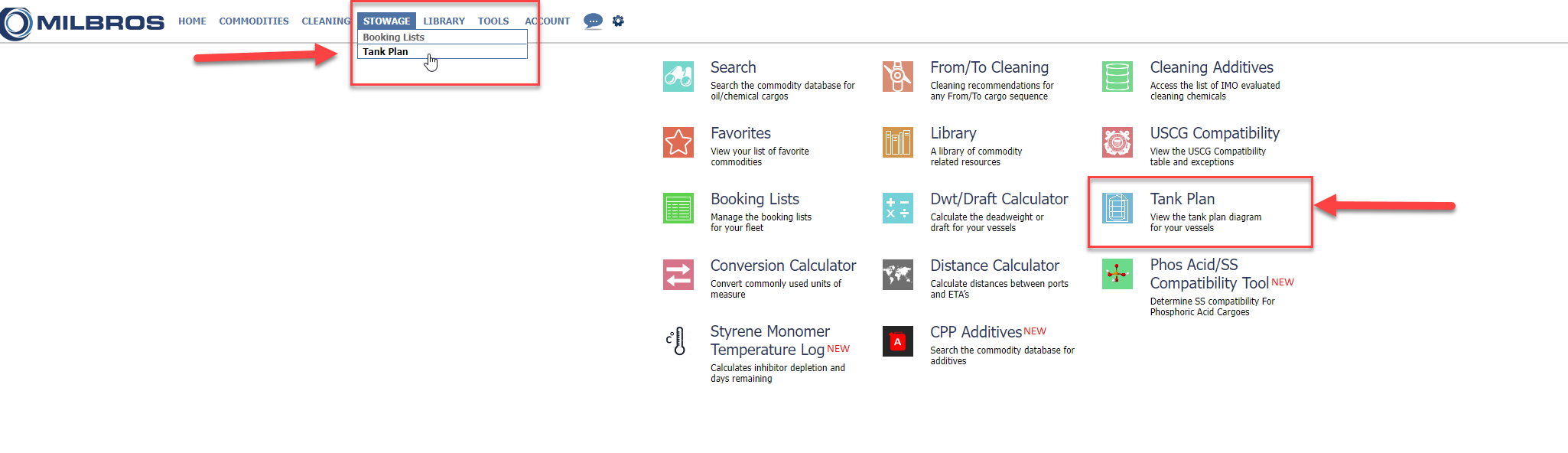Open the Favorites star icon

point(678,142)
